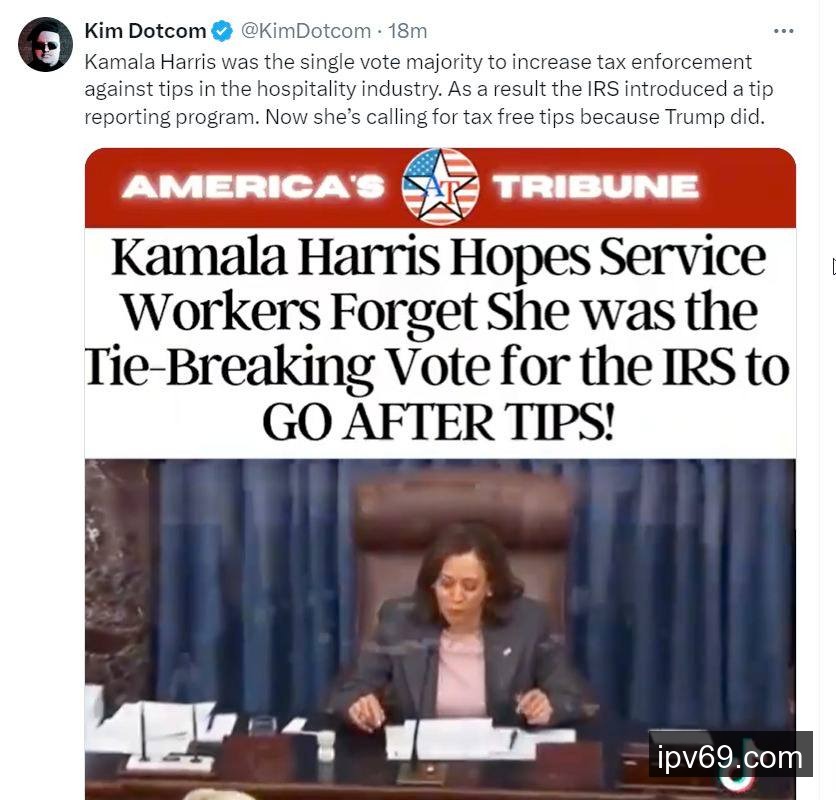This screenshot has width=836, height=800.
Task: Click the TRIBUNE word in the red banner
Action: 595,187
